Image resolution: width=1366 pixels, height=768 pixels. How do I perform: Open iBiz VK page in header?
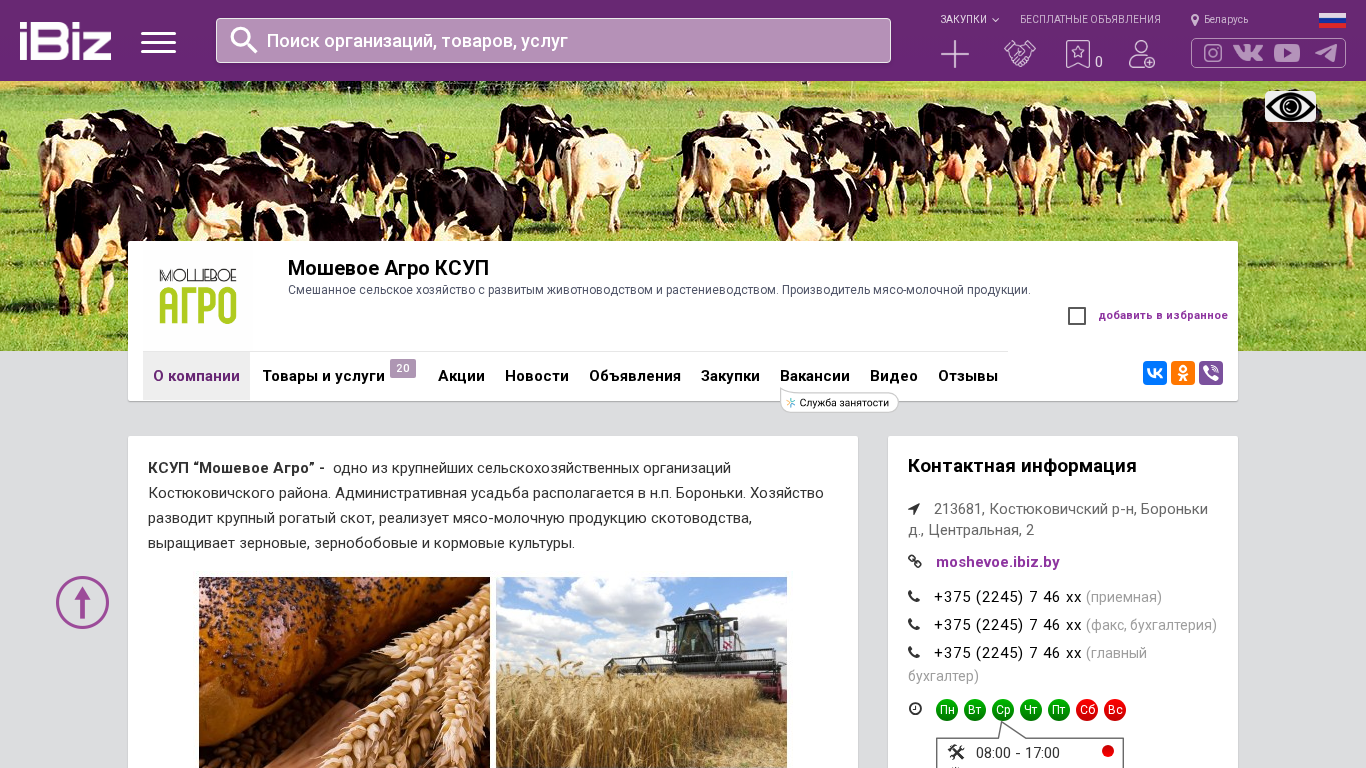1248,53
